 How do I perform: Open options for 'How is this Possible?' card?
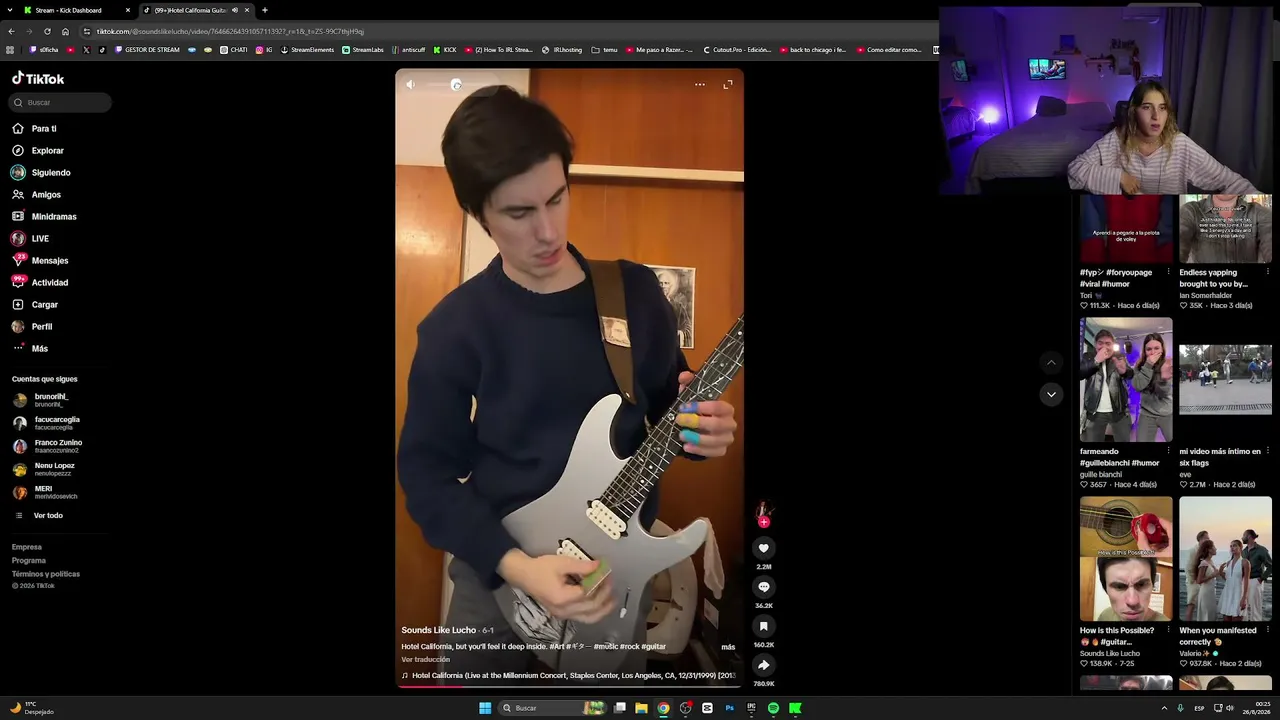[1168, 630]
